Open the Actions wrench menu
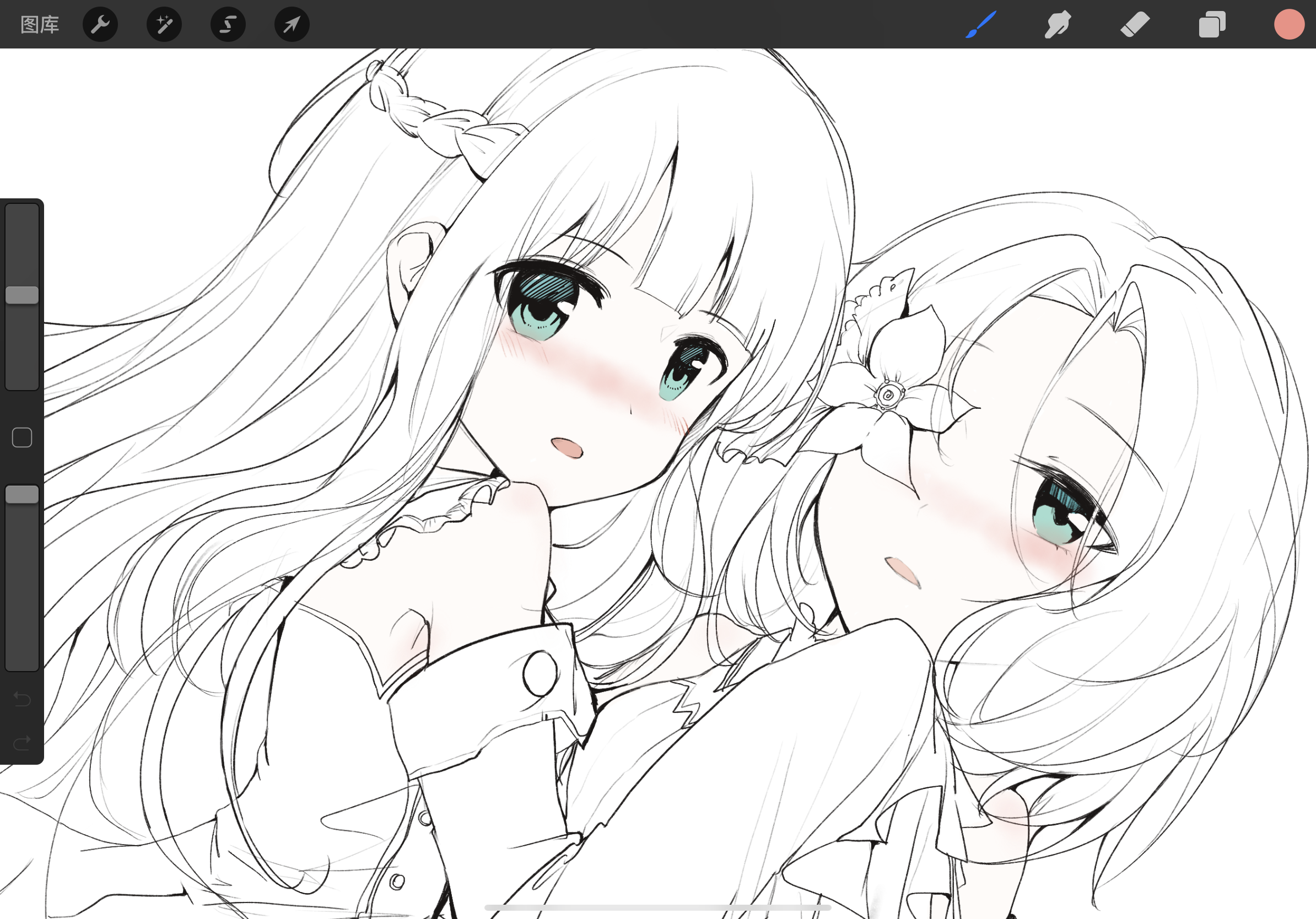This screenshot has width=1316, height=919. point(100,25)
